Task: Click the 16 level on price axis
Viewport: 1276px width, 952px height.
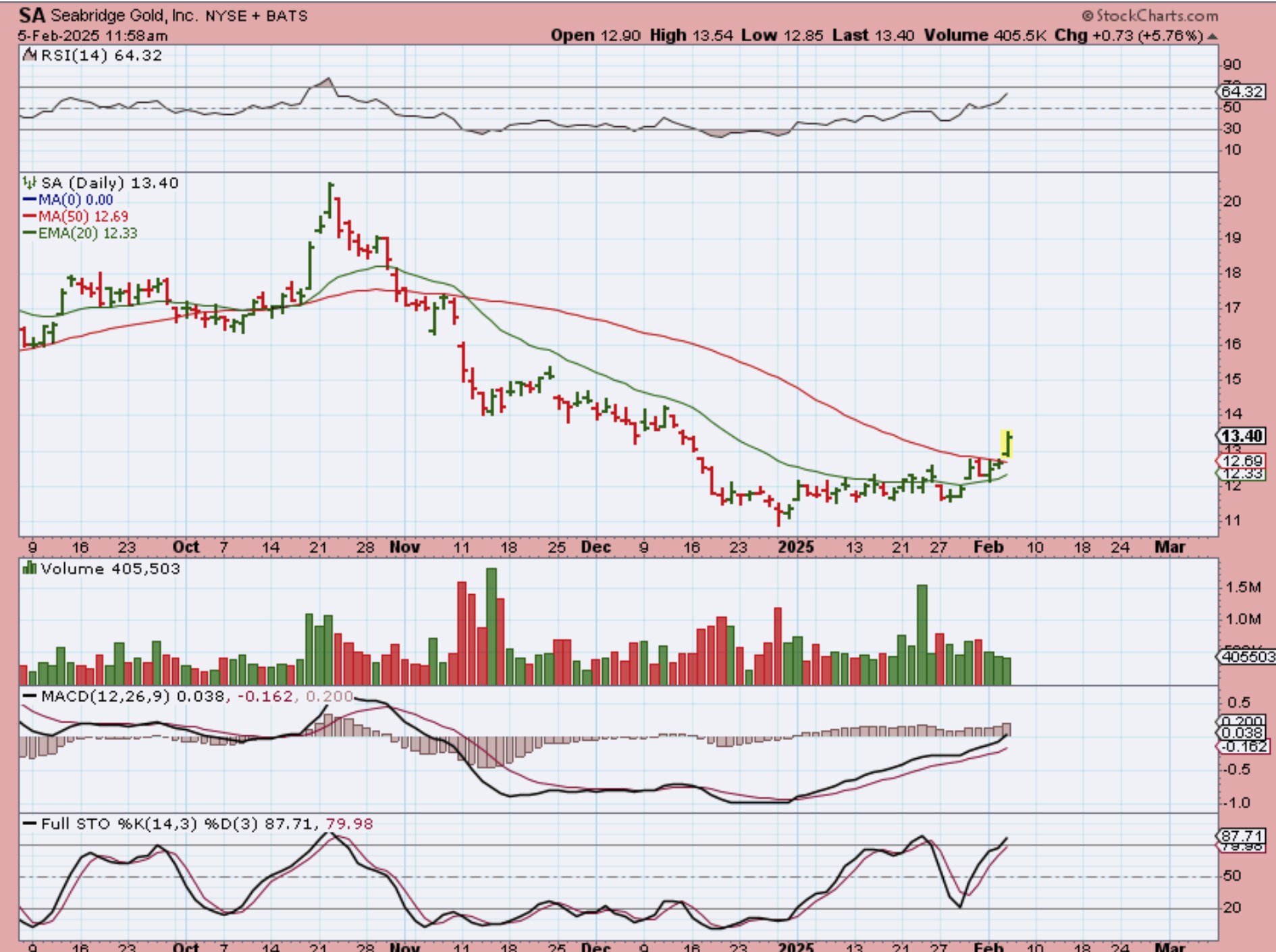Action: (1232, 344)
